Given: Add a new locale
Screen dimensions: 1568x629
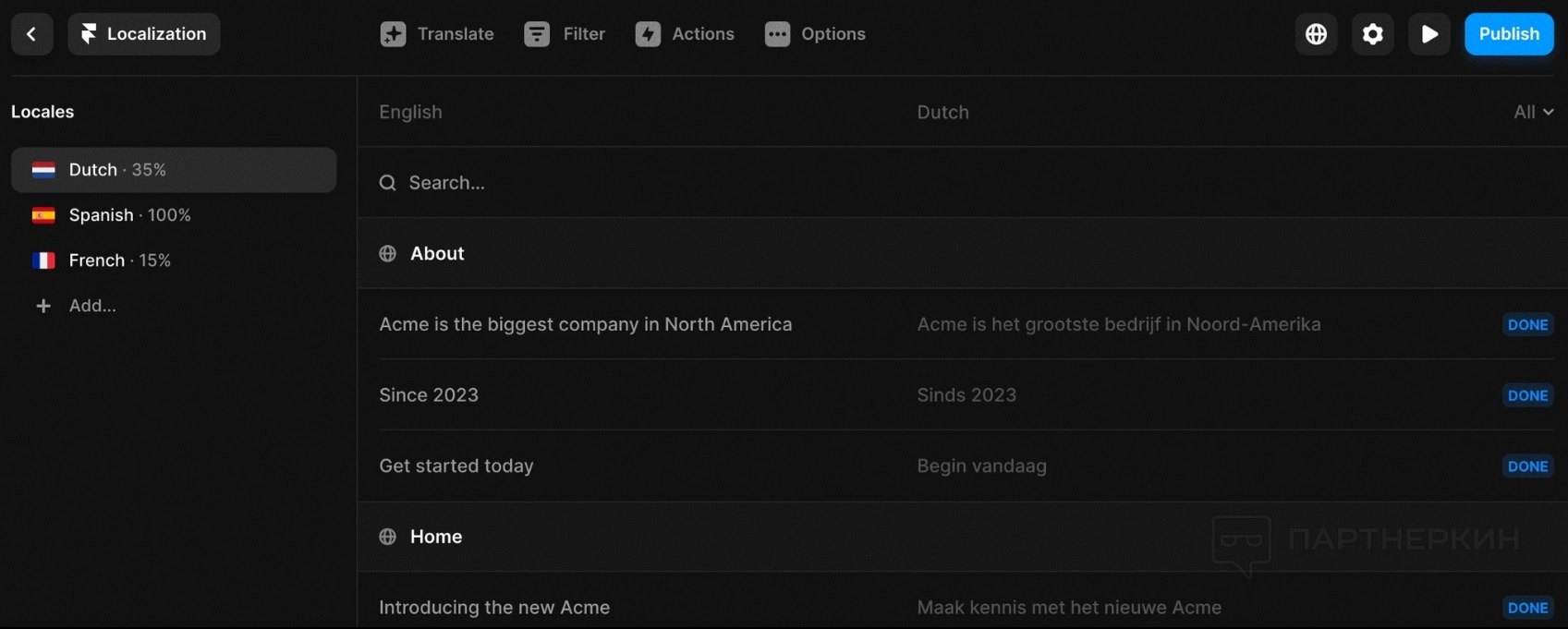Looking at the screenshot, I should (91, 306).
